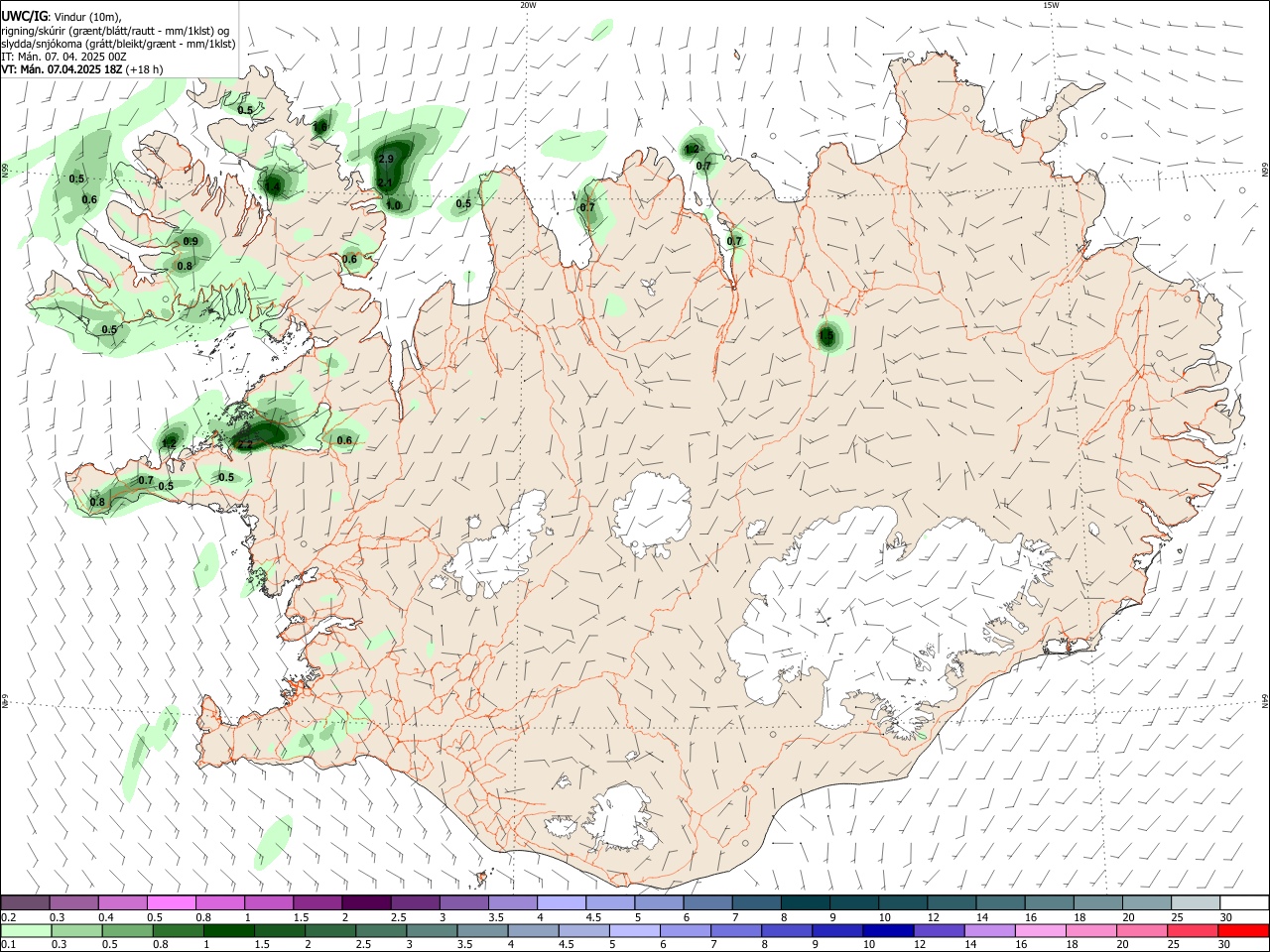Select the 25 red-pink swatch in lower legend

pyautogui.click(x=1192, y=930)
